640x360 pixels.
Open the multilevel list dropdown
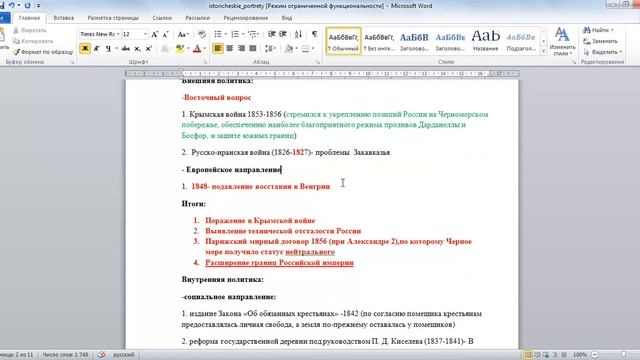coord(253,34)
